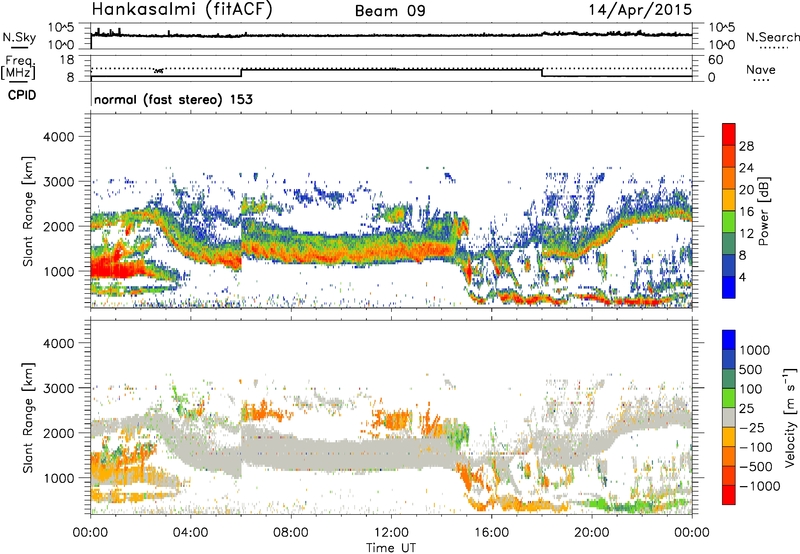Click the 04:00 time axis tick label
This screenshot has height=554, width=800.
click(x=190, y=533)
